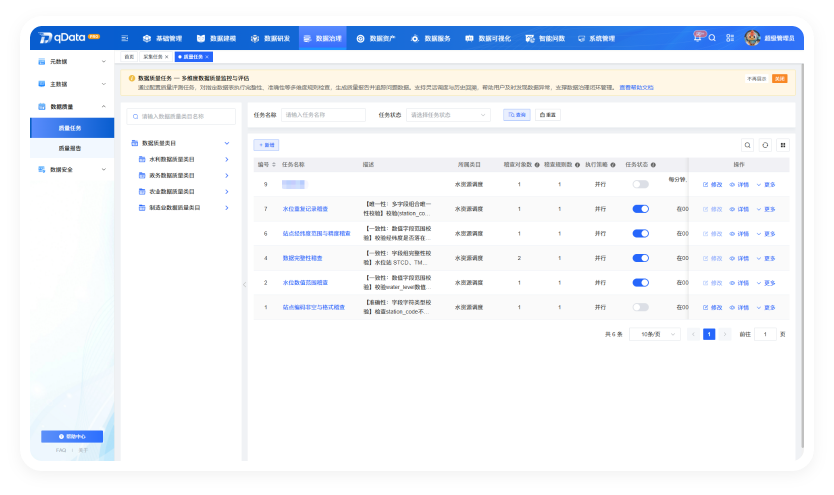Screen dimensions: 834x495
Task: Disable status switch for 水位数值范围稽查
Action: point(640,283)
